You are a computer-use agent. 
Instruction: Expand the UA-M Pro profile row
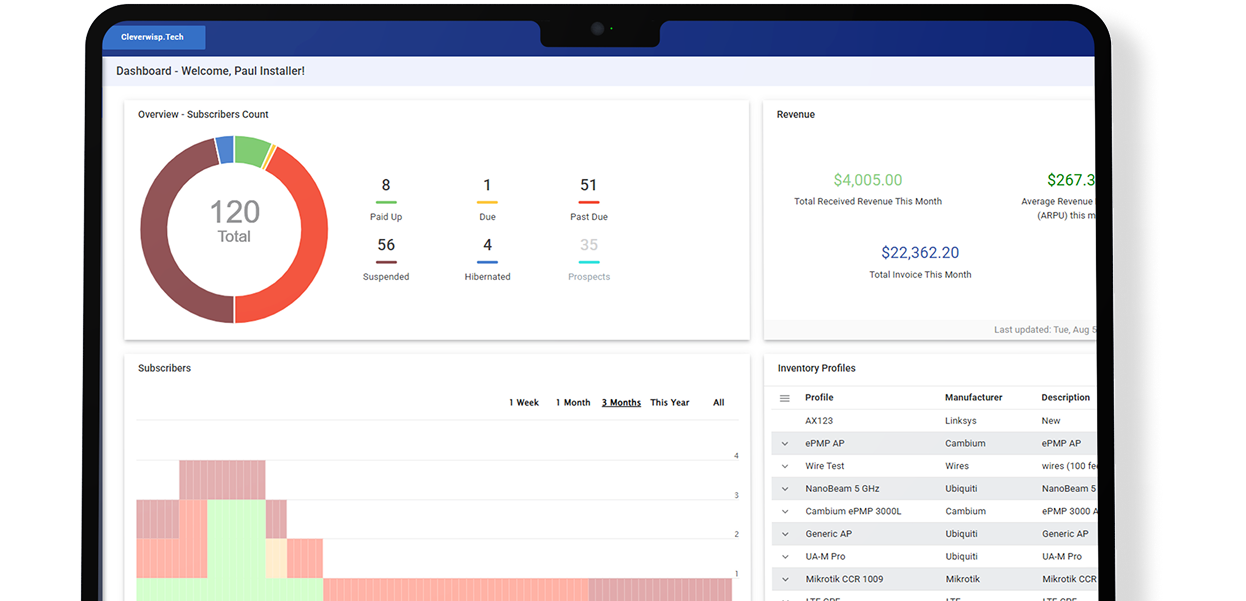785,556
